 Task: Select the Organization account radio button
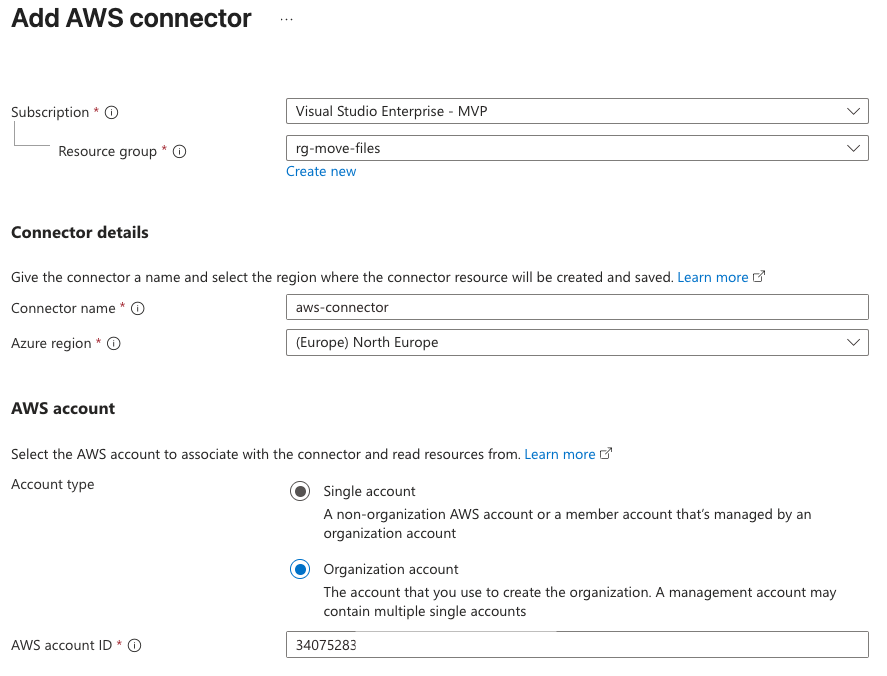(300, 570)
